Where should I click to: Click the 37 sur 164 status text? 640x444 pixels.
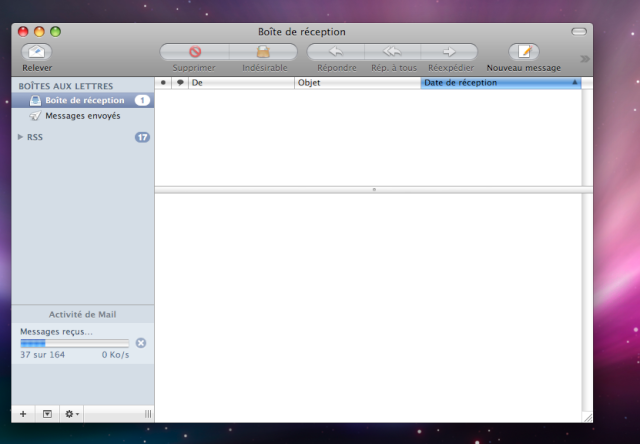[42, 355]
